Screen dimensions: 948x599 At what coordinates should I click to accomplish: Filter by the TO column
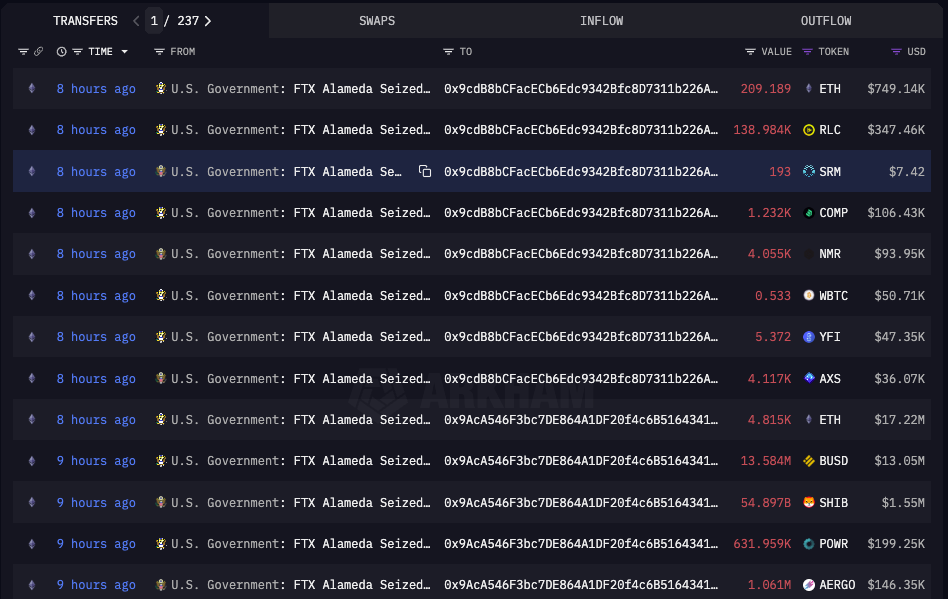pyautogui.click(x=448, y=52)
